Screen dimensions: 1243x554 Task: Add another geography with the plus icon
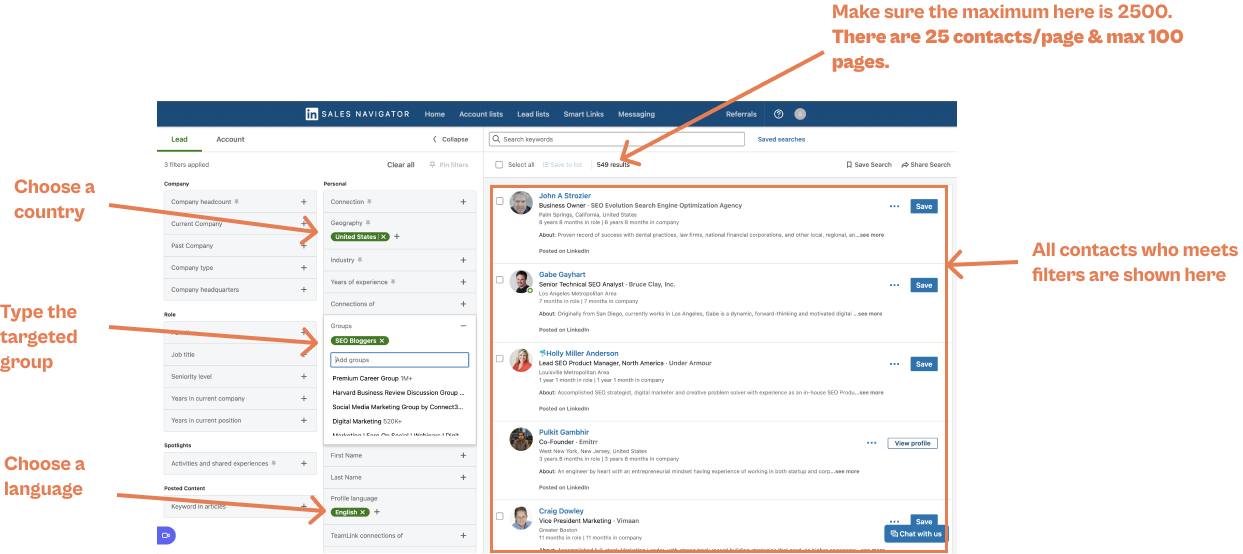coord(397,237)
